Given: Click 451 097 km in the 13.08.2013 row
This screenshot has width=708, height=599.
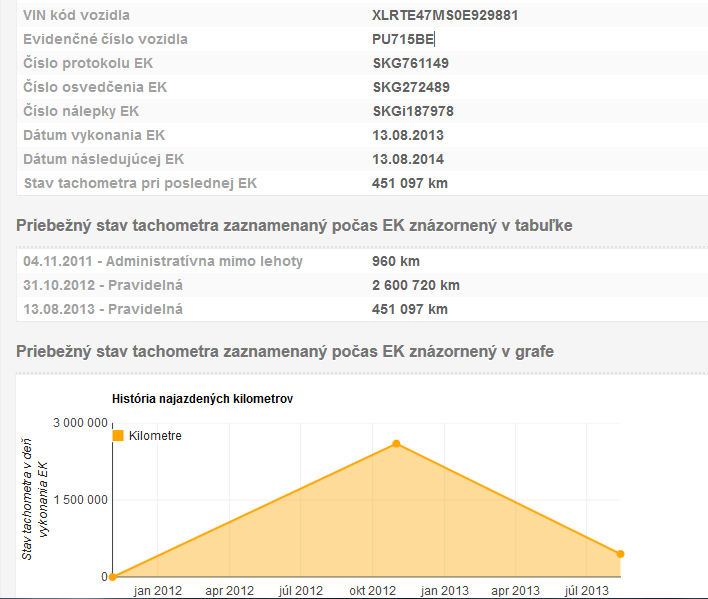Looking at the screenshot, I should tap(410, 309).
